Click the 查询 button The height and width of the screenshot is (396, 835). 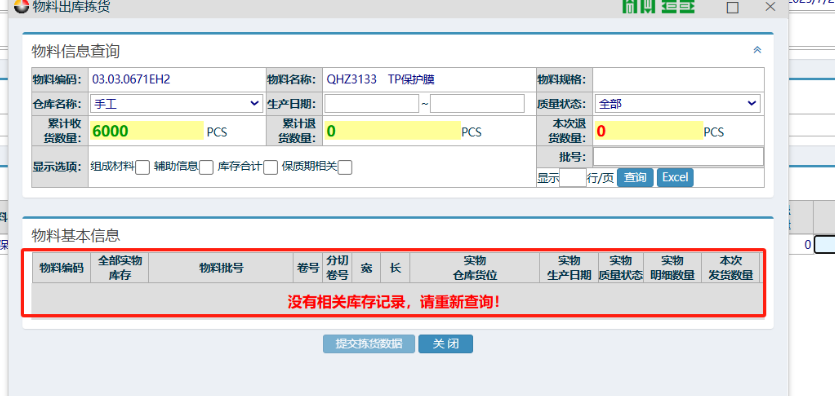tap(635, 177)
